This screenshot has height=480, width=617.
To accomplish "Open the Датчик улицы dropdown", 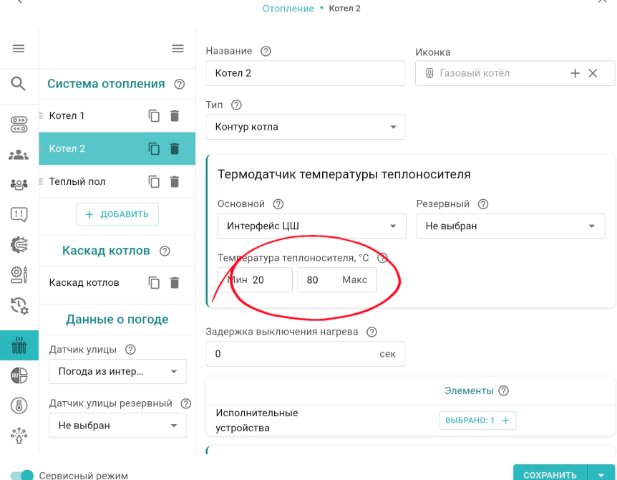I will coord(117,372).
